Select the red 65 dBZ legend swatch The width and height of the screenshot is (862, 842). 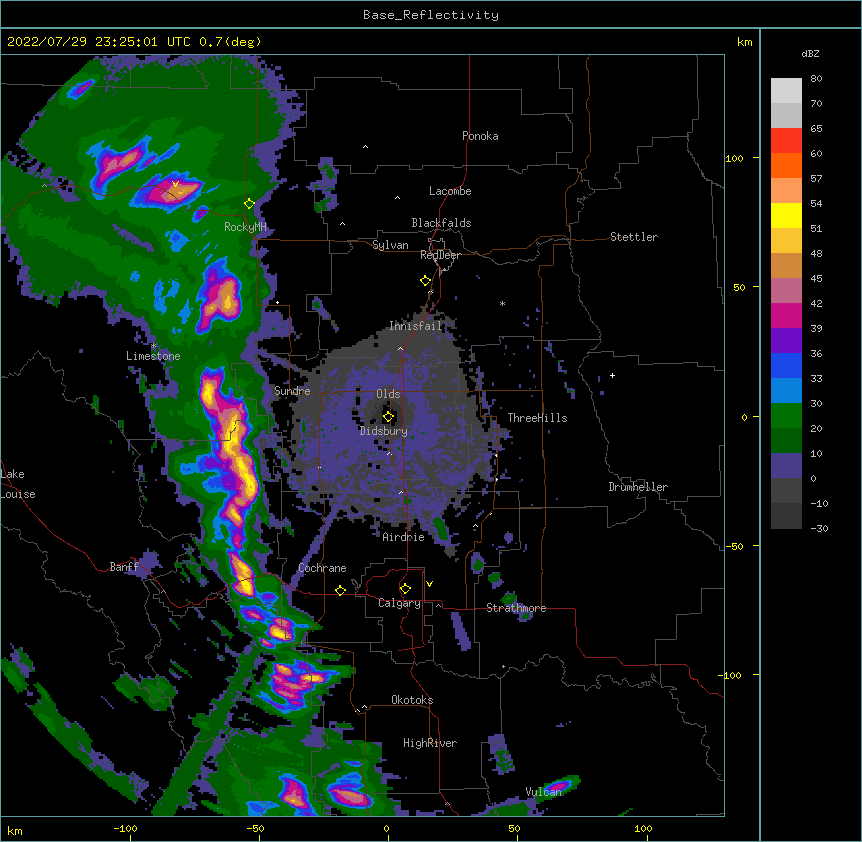(x=786, y=140)
